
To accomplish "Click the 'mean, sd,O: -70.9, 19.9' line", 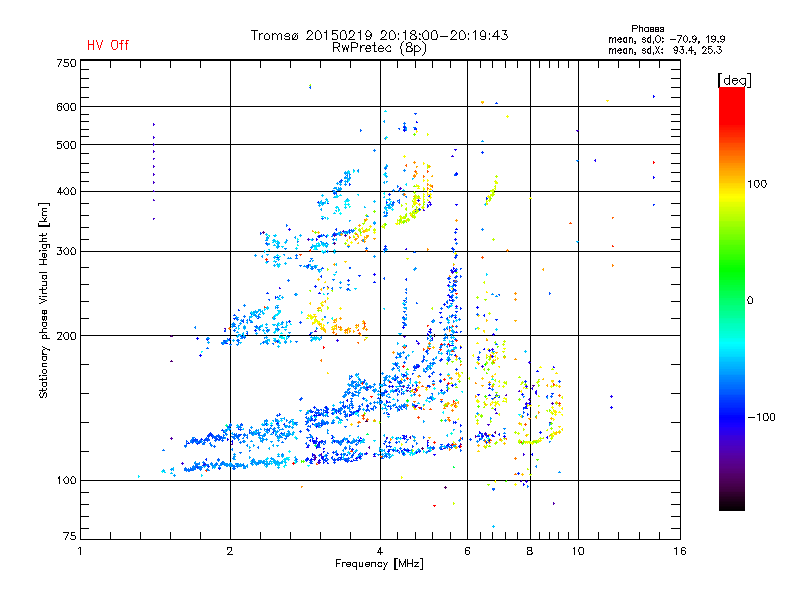I will click(x=666, y=39).
